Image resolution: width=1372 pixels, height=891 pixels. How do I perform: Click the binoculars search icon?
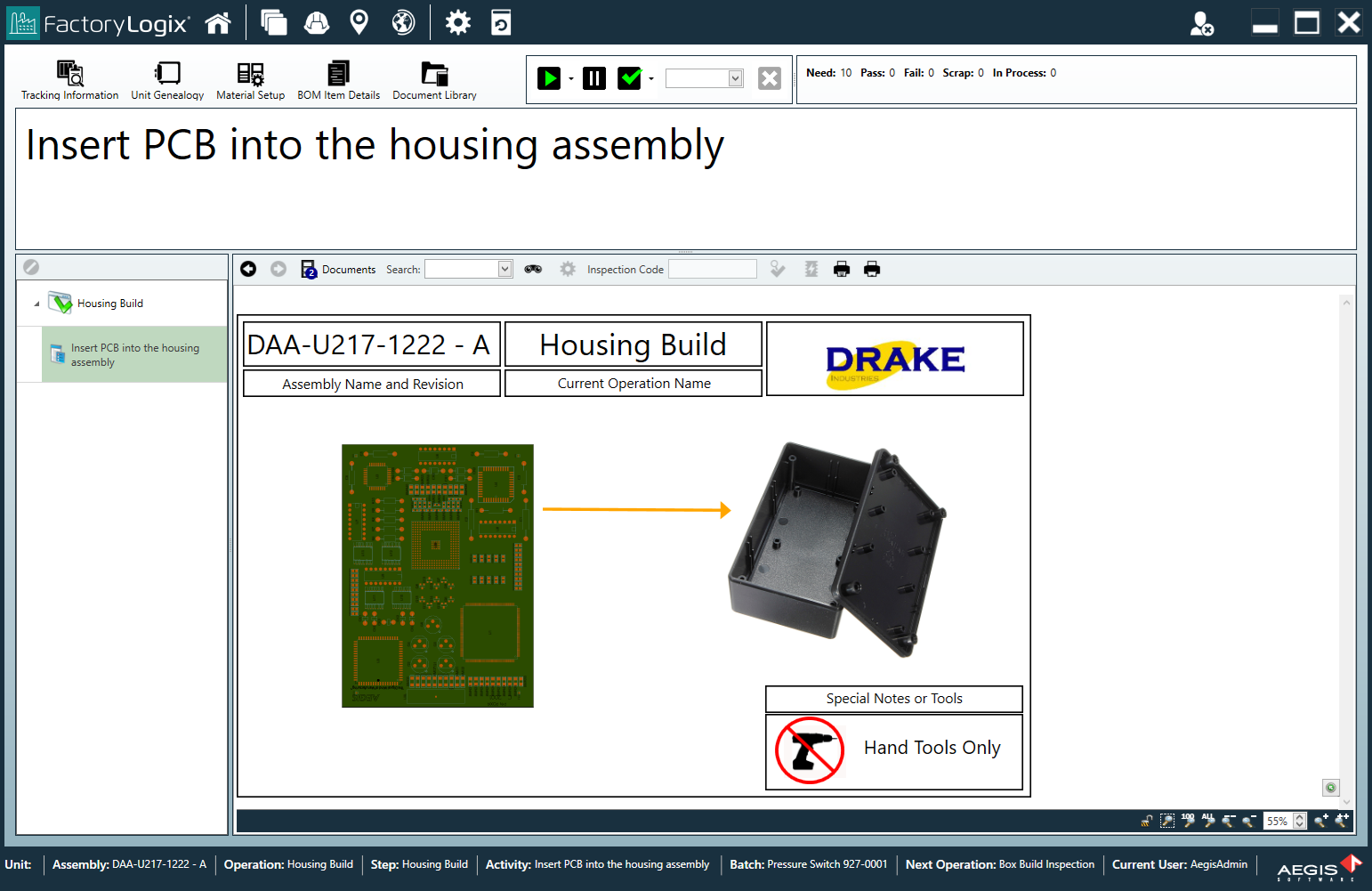click(533, 269)
